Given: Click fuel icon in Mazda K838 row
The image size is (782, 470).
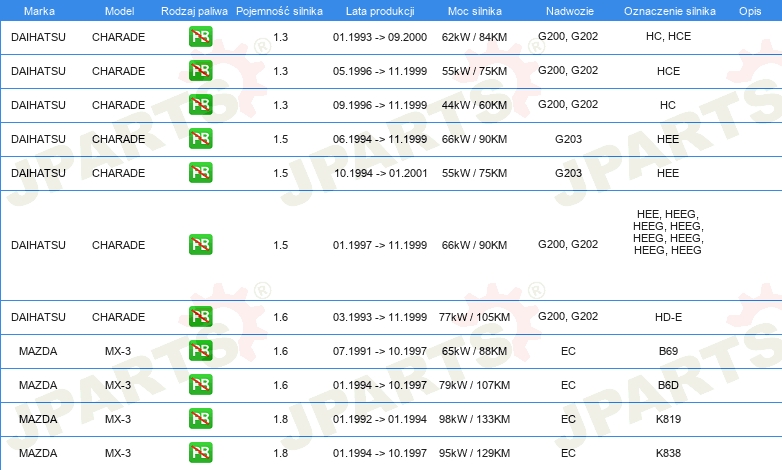Looking at the screenshot, I should pos(200,452).
